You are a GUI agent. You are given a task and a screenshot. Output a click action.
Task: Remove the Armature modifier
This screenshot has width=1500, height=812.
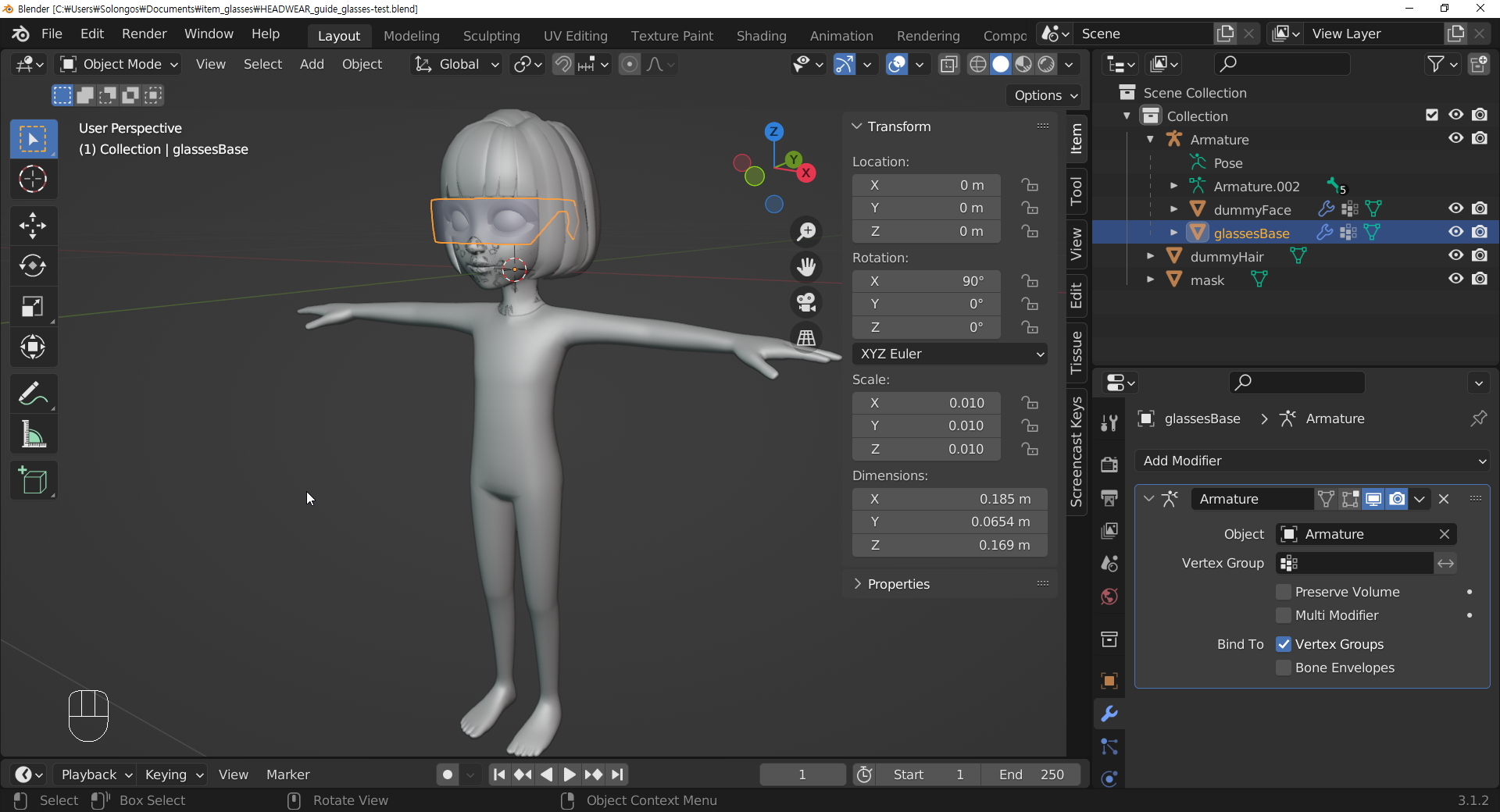click(x=1444, y=499)
